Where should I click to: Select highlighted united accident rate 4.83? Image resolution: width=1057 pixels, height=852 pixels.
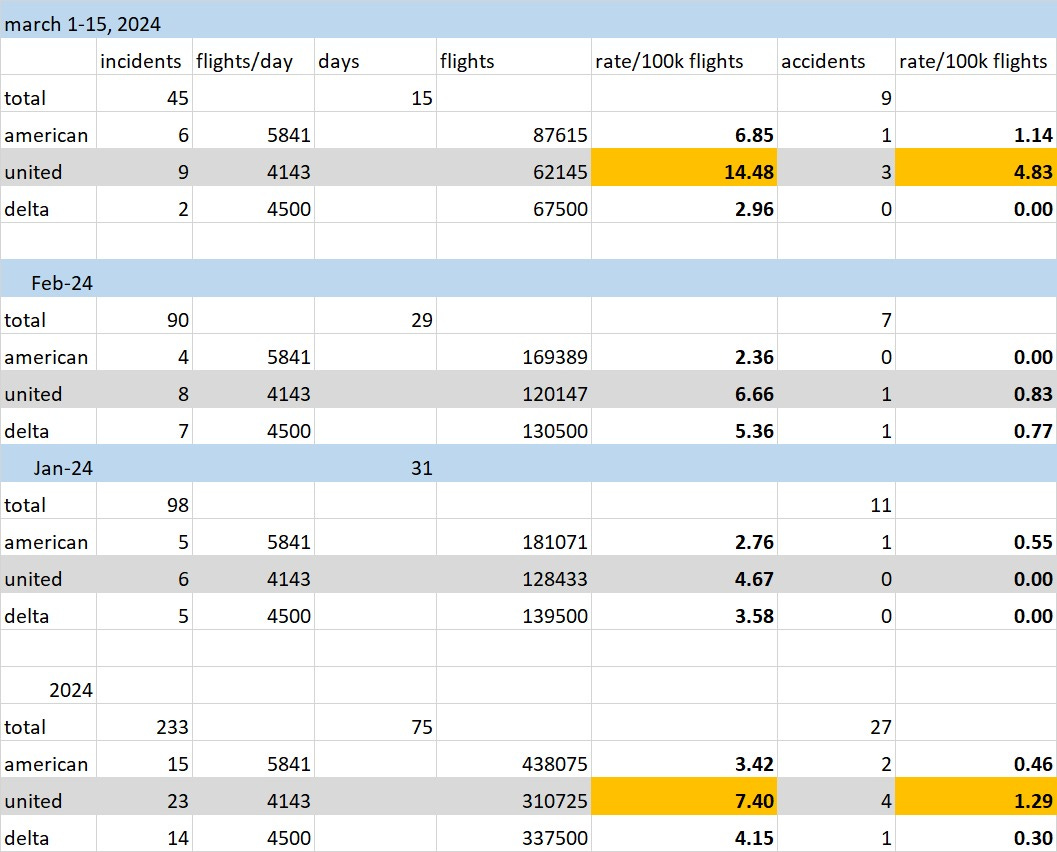click(x=976, y=168)
